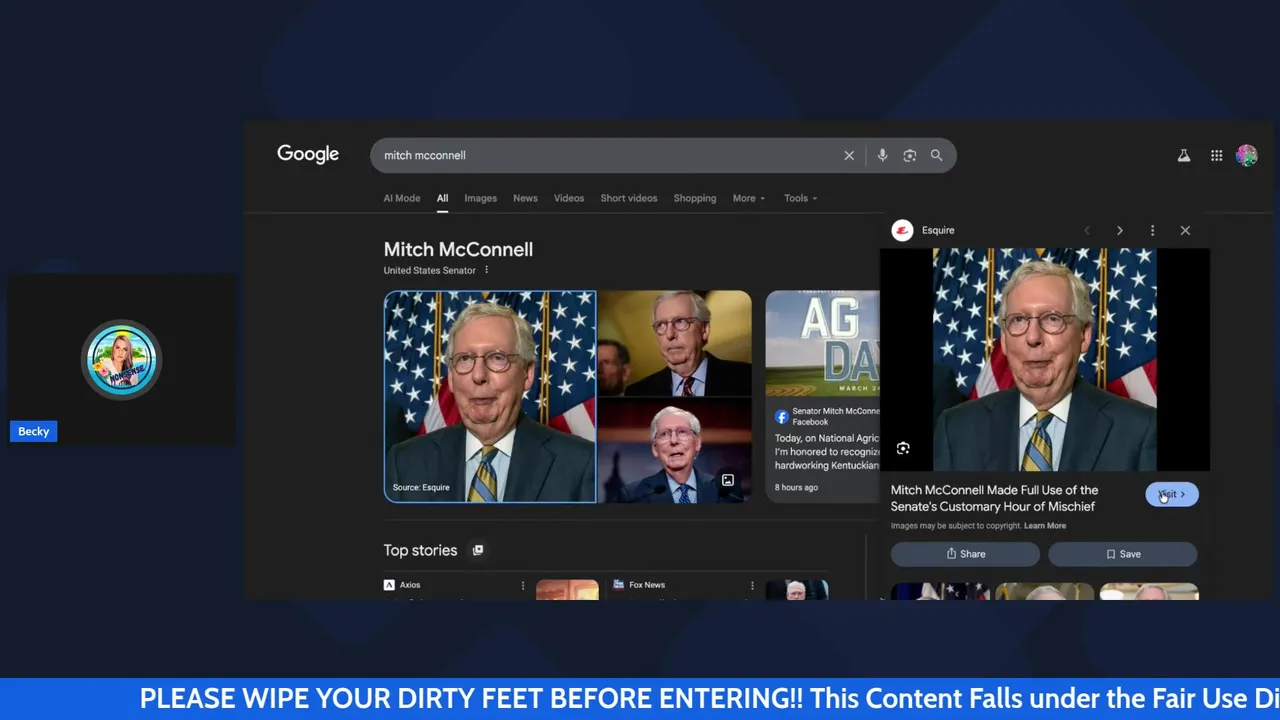Search inside image with Lens icon
Image resolution: width=1280 pixels, height=720 pixels.
coord(903,448)
